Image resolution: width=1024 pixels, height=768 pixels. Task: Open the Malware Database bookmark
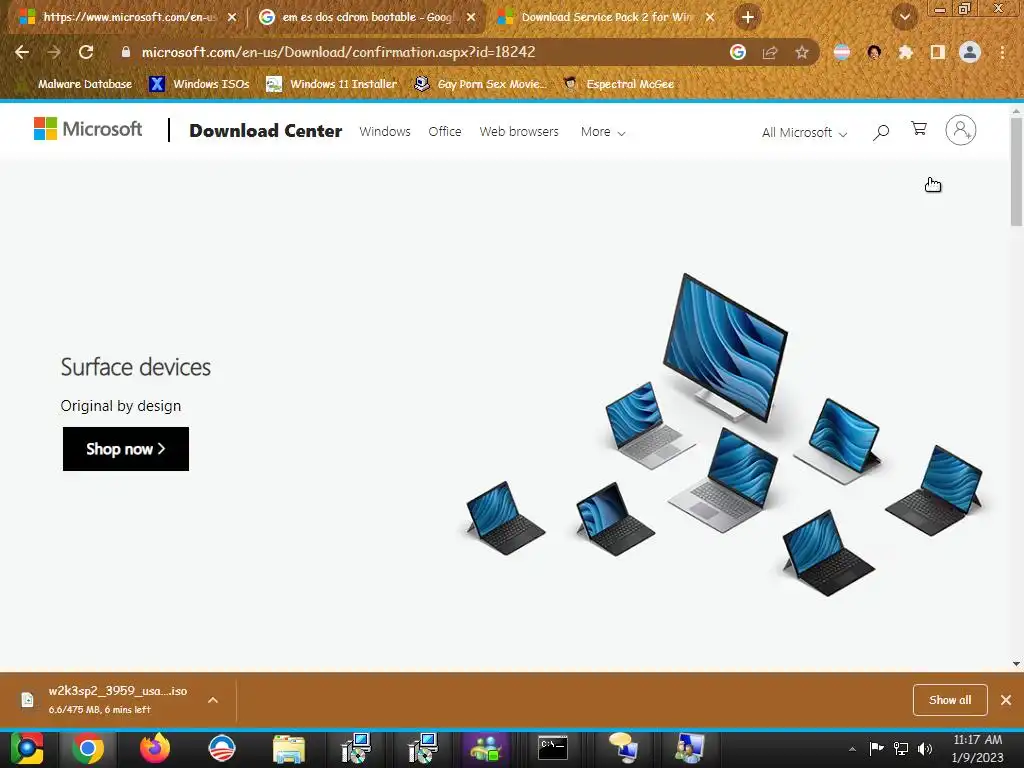coord(84,84)
